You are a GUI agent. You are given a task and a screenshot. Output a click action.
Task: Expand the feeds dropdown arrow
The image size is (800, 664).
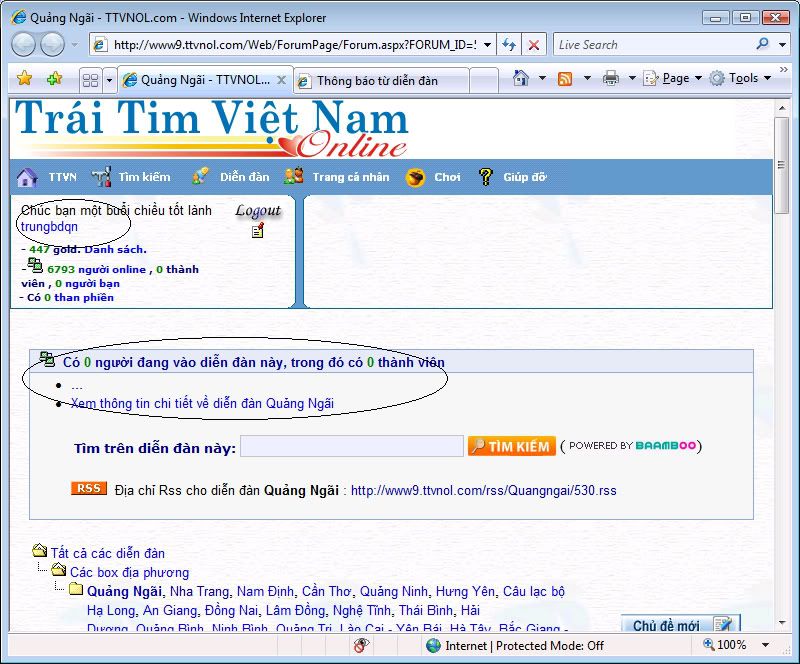tap(587, 78)
